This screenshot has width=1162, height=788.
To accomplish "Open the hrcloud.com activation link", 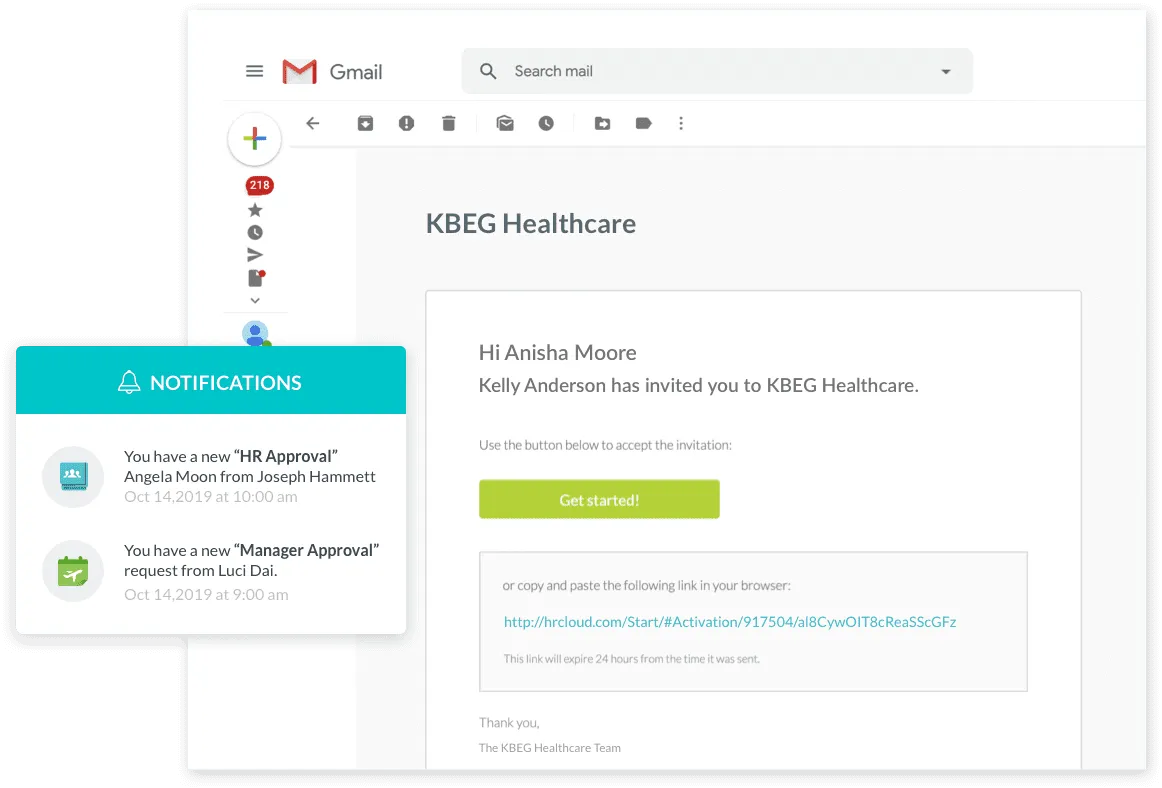I will (x=730, y=622).
